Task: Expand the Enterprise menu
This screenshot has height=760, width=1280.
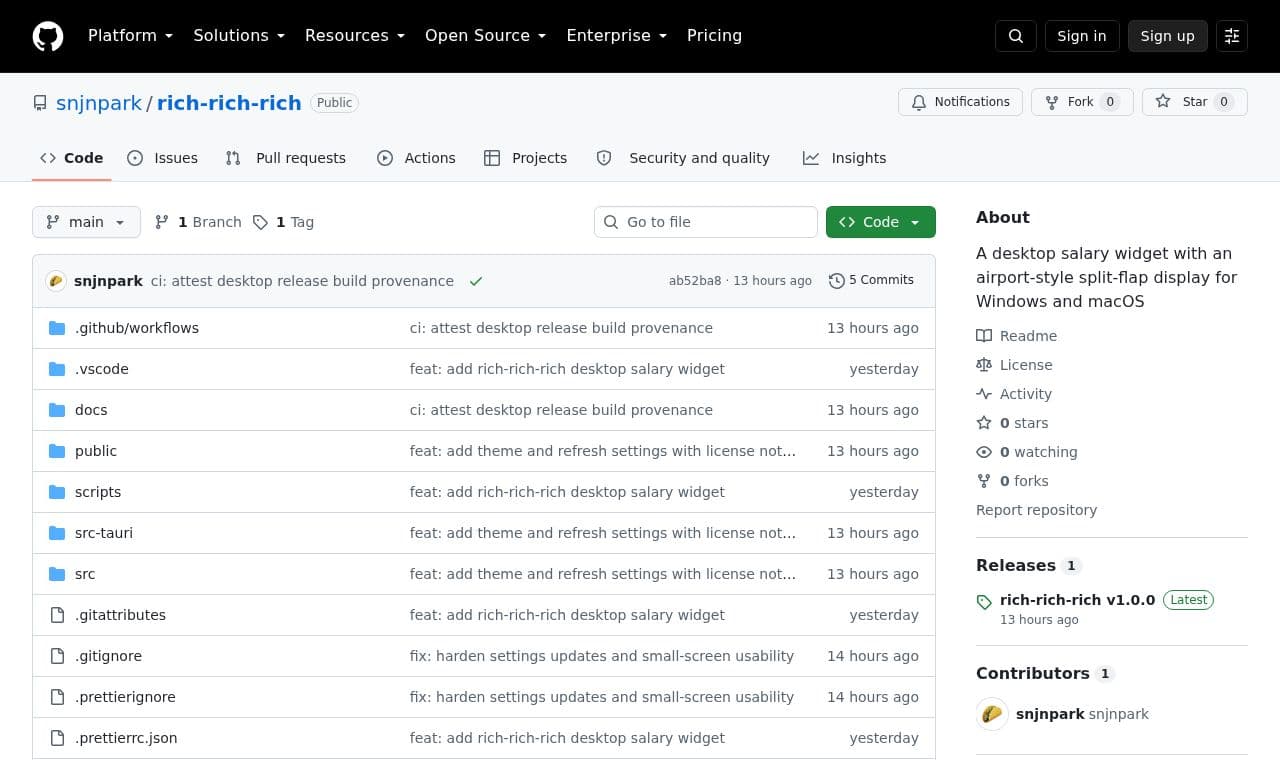Action: (616, 36)
